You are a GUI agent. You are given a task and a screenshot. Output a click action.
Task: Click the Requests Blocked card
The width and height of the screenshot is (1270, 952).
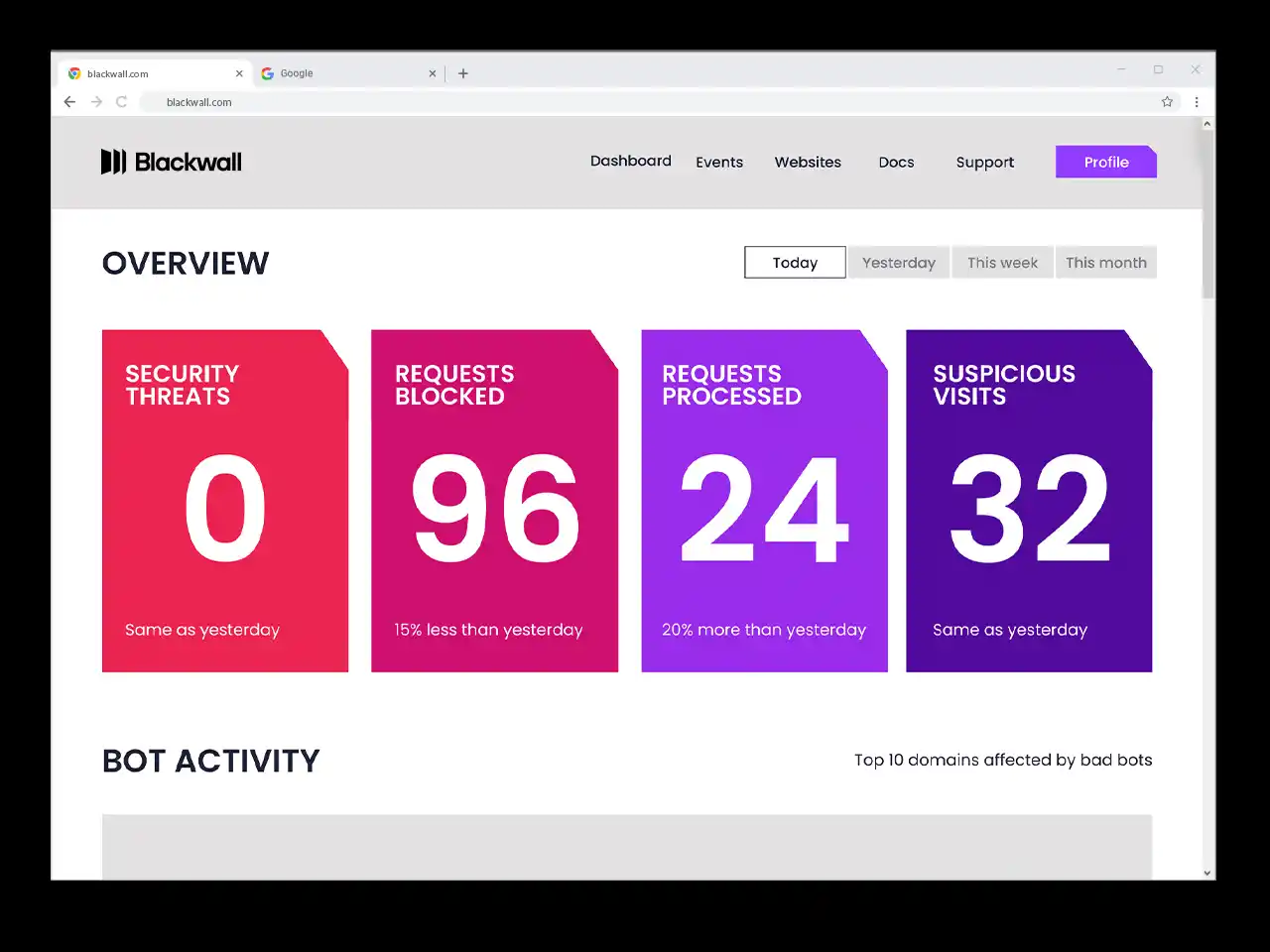tap(494, 501)
